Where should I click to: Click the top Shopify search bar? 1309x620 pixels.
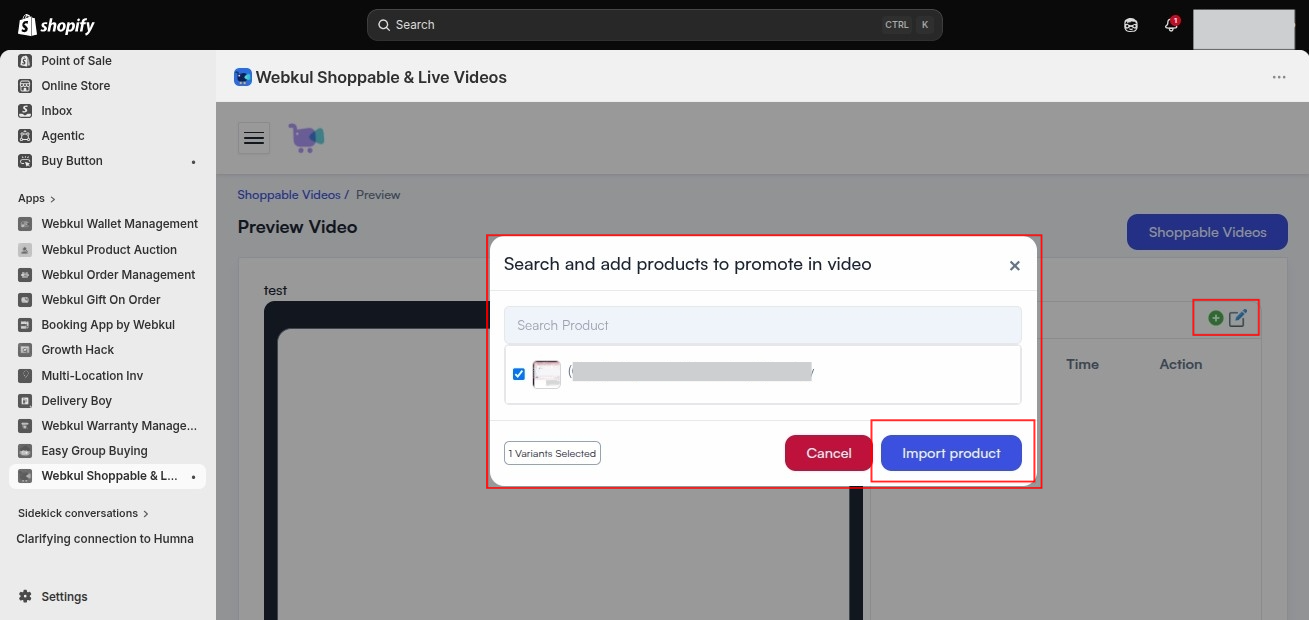655,25
